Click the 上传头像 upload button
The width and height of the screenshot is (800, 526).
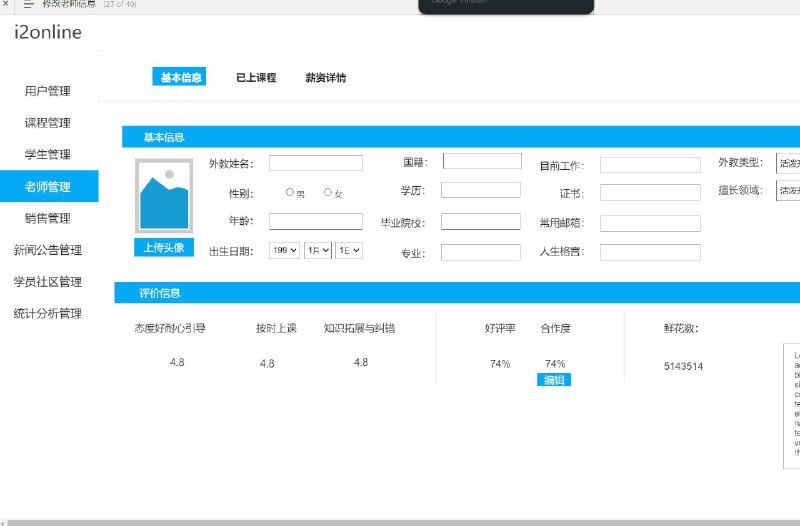[164, 247]
